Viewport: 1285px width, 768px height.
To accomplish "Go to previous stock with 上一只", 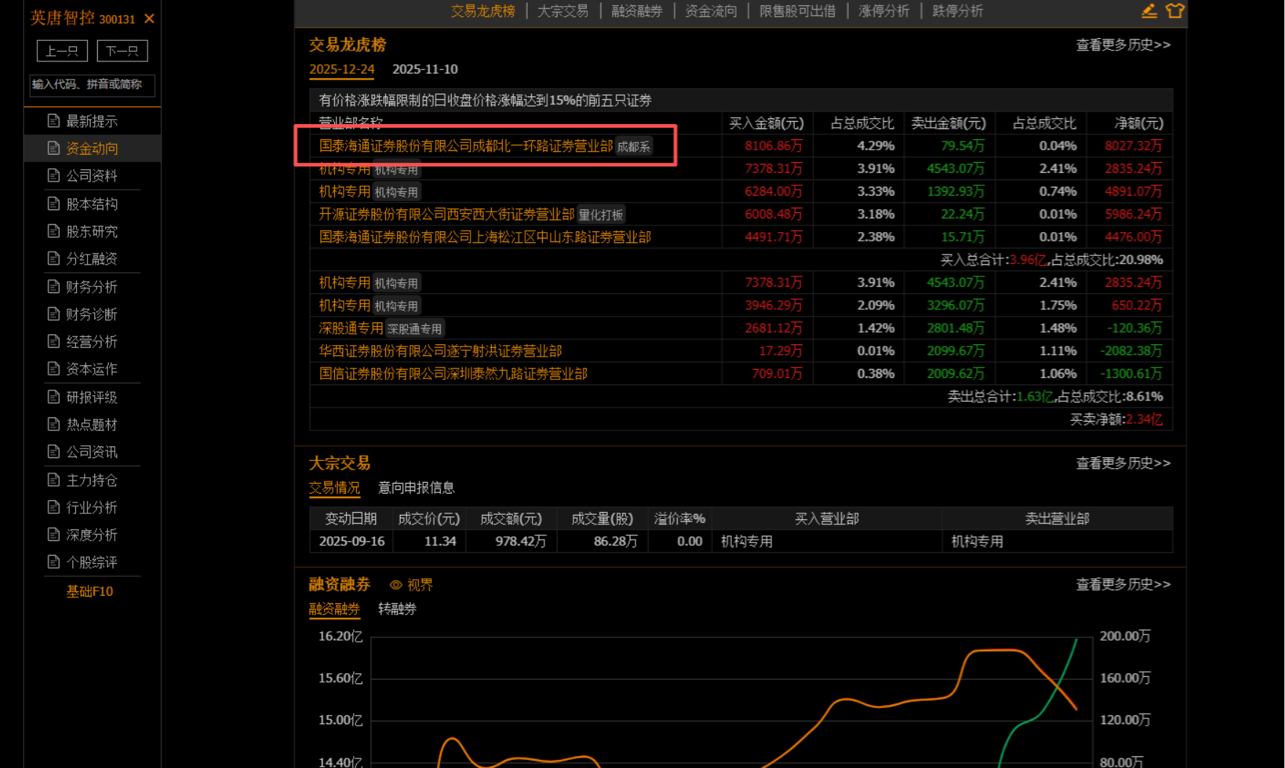I will tap(62, 51).
